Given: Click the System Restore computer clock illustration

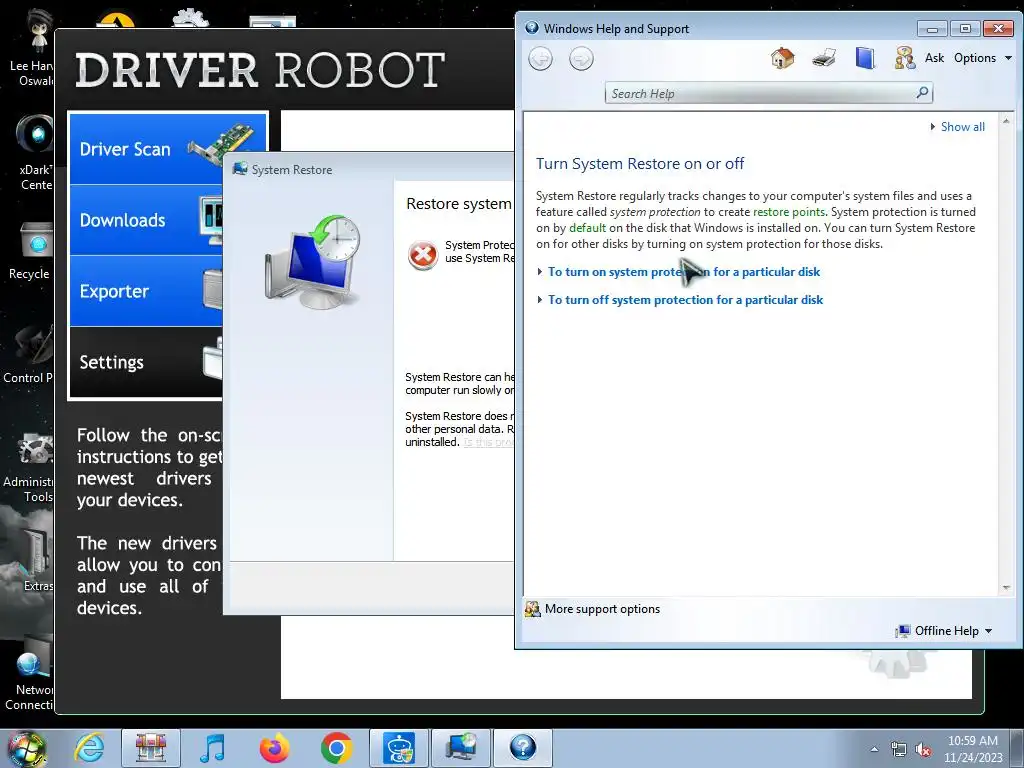Looking at the screenshot, I should 313,261.
